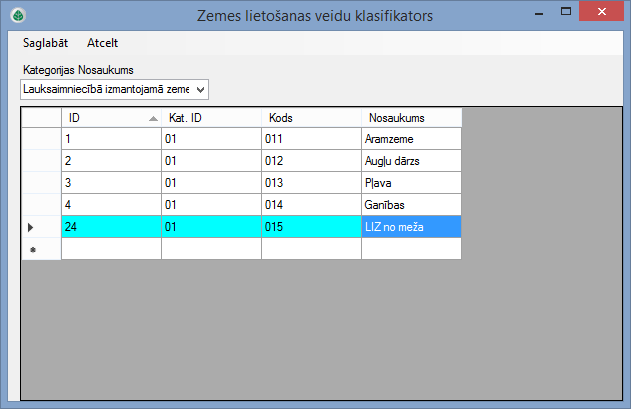This screenshot has width=631, height=409.
Task: Sort by the Kods column header
Action: click(311, 118)
